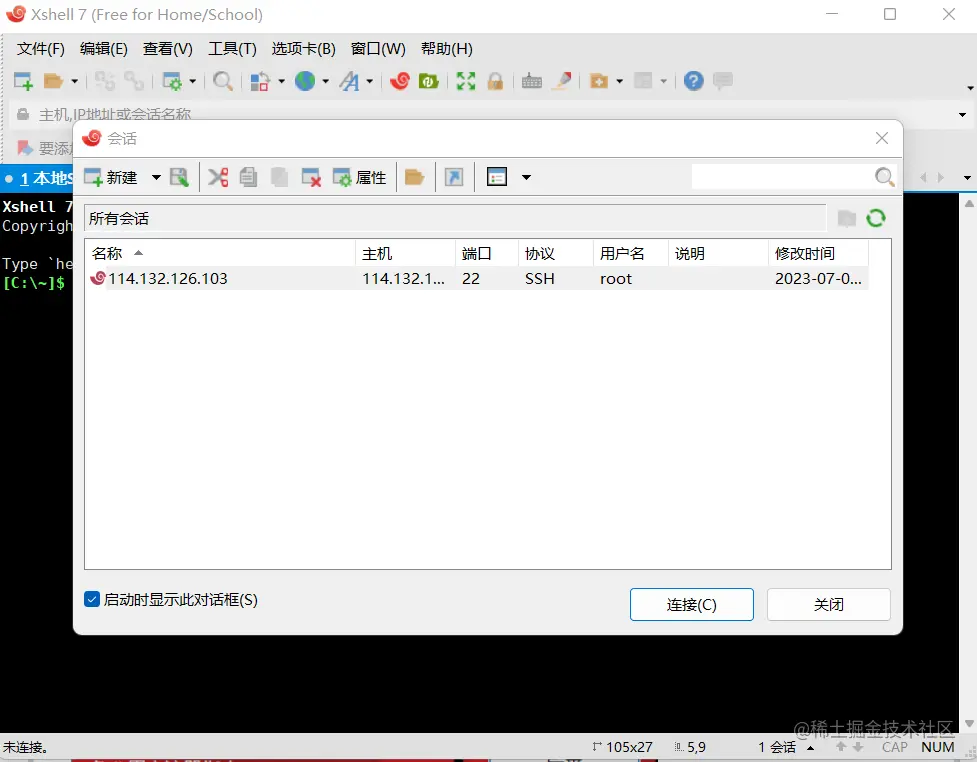Screen dimensions: 977x762
Task: Open the 工具(T) menu
Action: coord(232,49)
